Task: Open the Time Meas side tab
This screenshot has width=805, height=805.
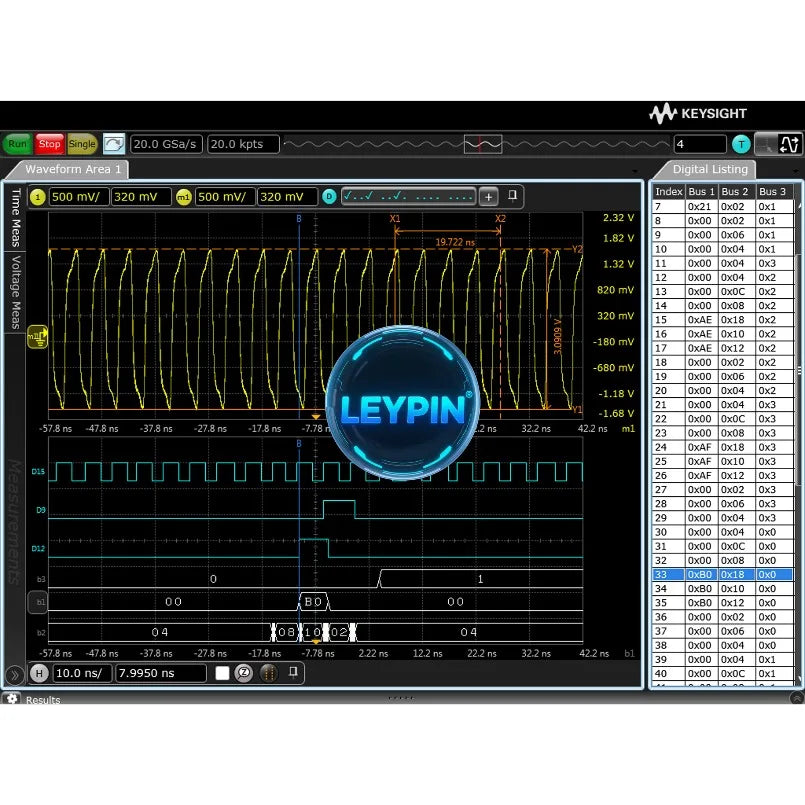Action: click(16, 217)
